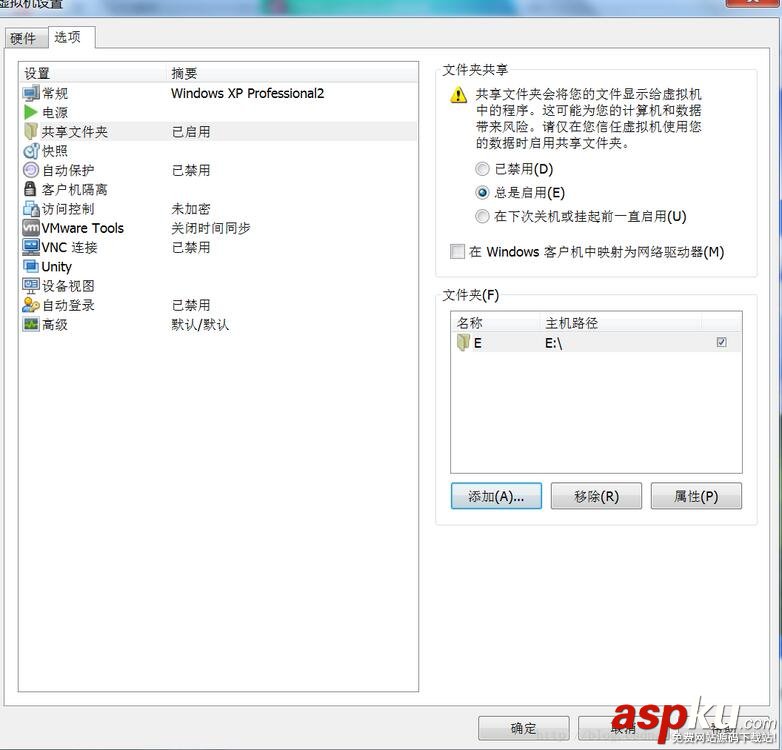
Task: Select the 总是启用(E) always enabled option
Action: coord(482,192)
